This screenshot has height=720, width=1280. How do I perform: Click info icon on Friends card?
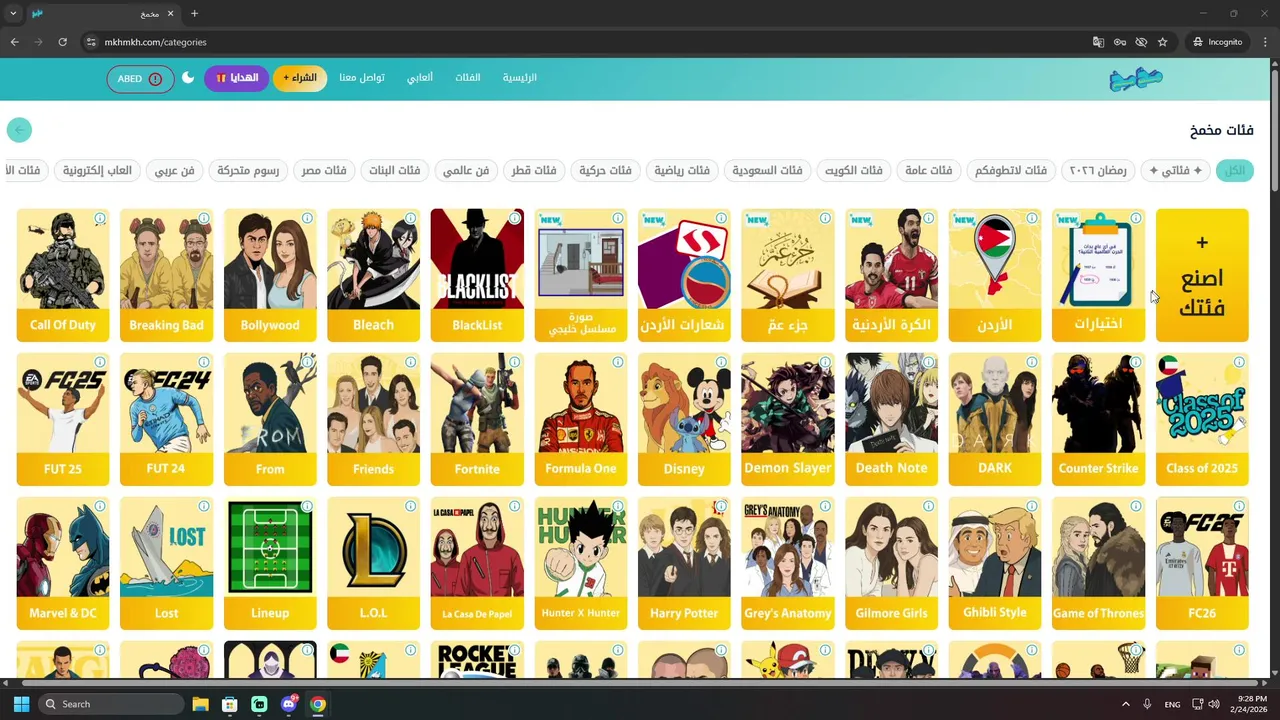(411, 362)
